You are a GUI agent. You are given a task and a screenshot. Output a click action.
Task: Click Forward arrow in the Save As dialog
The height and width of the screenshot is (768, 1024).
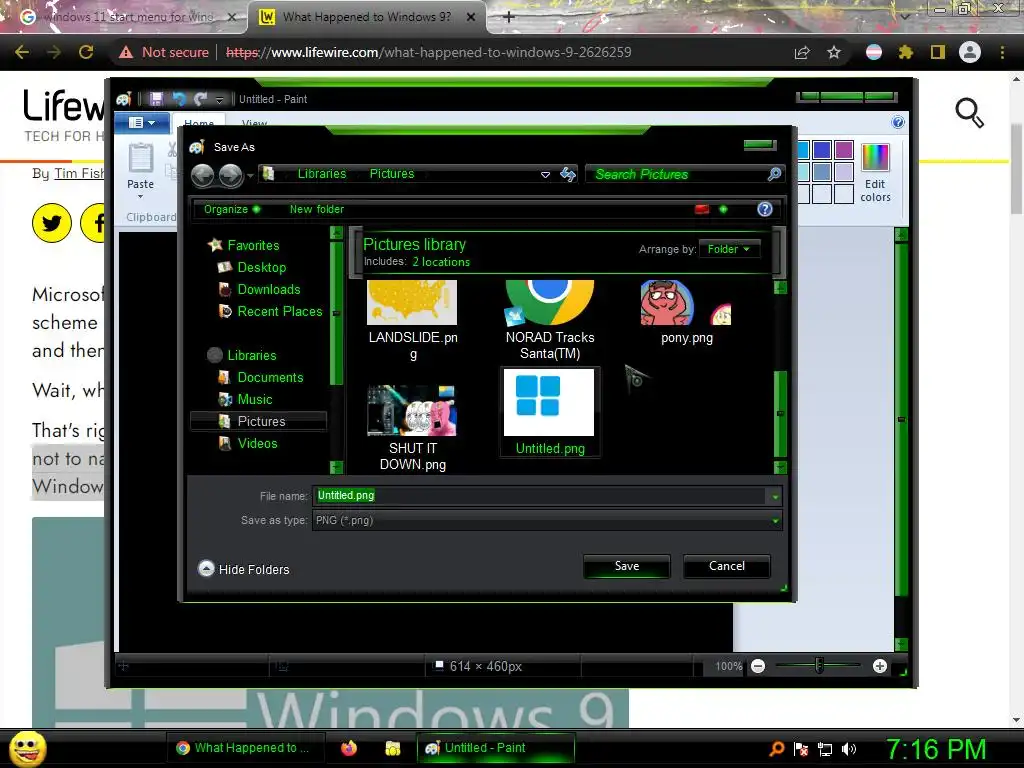[x=231, y=174]
